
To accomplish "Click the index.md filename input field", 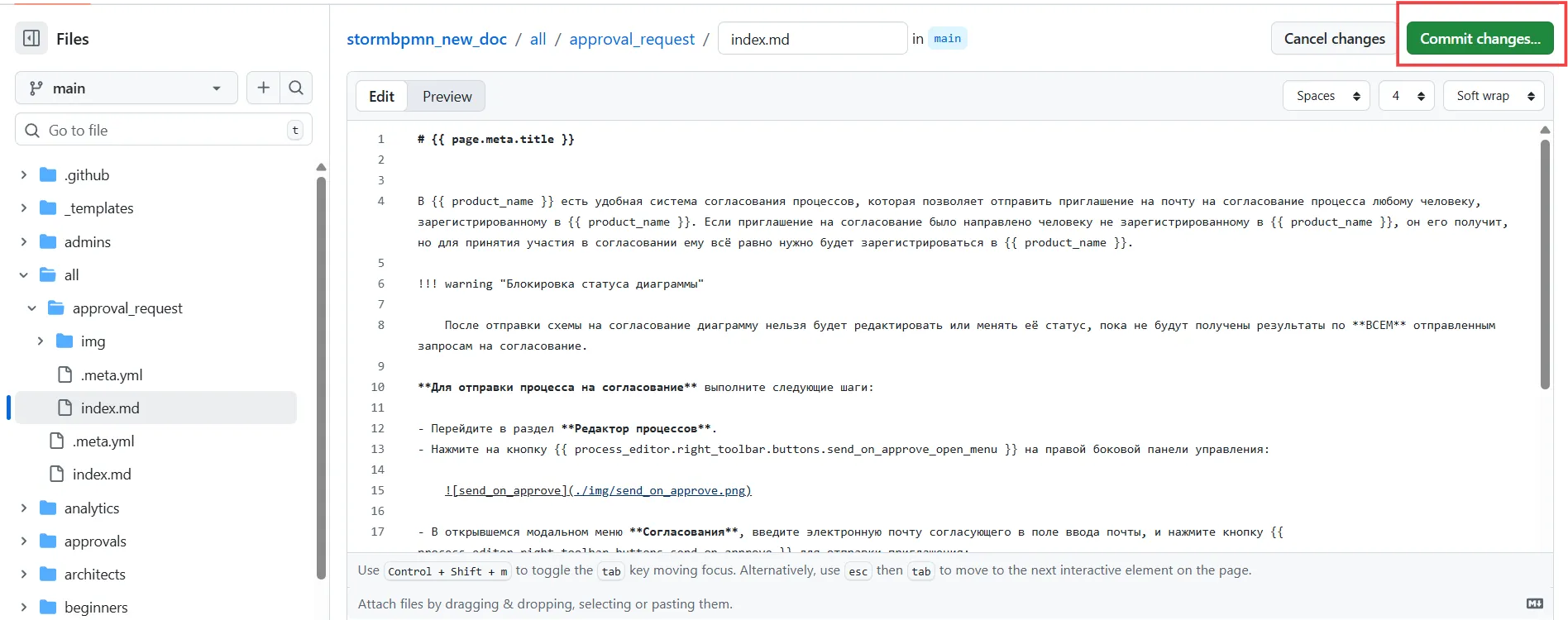I will click(x=811, y=39).
